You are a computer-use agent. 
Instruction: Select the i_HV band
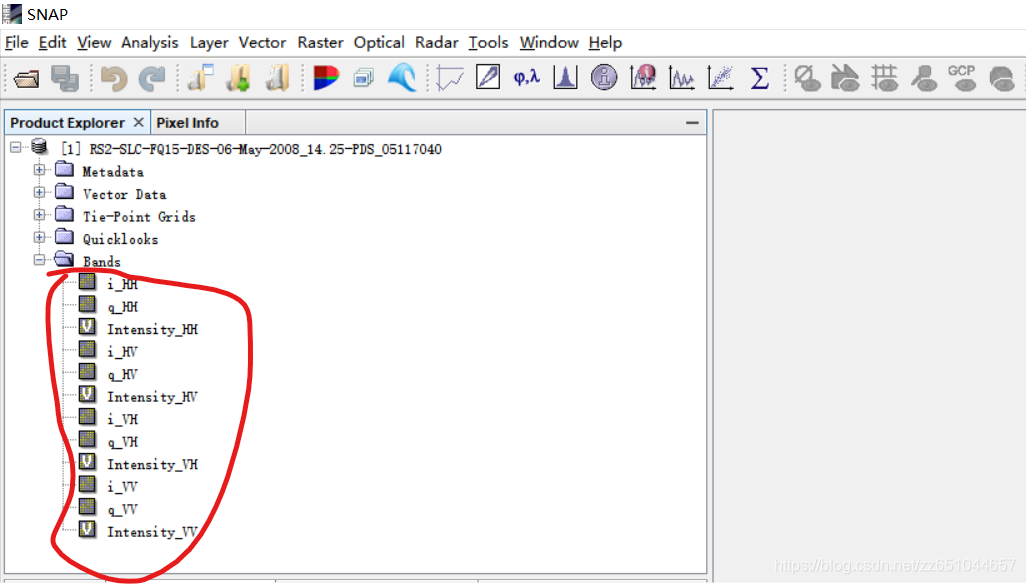pyautogui.click(x=122, y=352)
